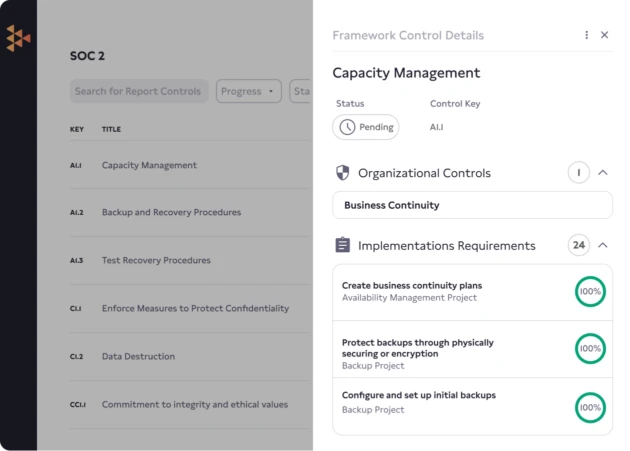Click the Organizational Controls count badge
The width and height of the screenshot is (630, 451).
[x=578, y=173]
